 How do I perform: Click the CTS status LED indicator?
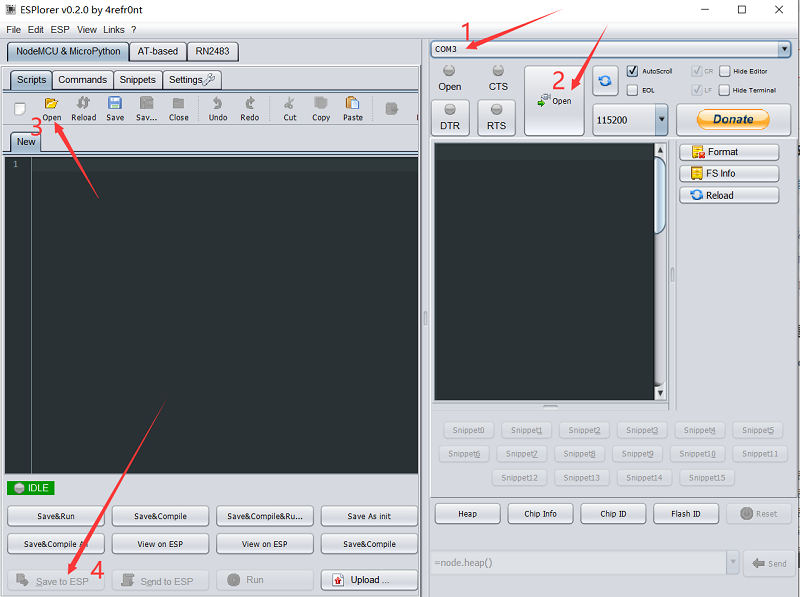498,70
